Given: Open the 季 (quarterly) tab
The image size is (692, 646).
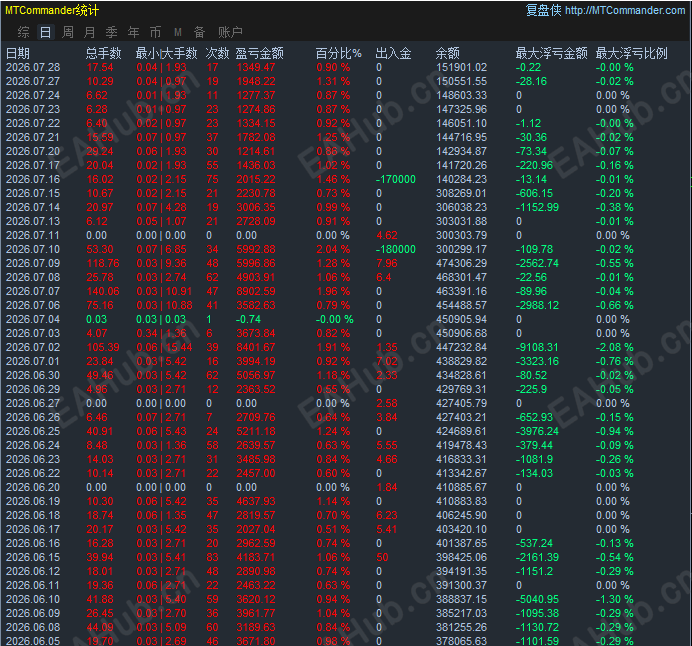Looking at the screenshot, I should [112, 32].
